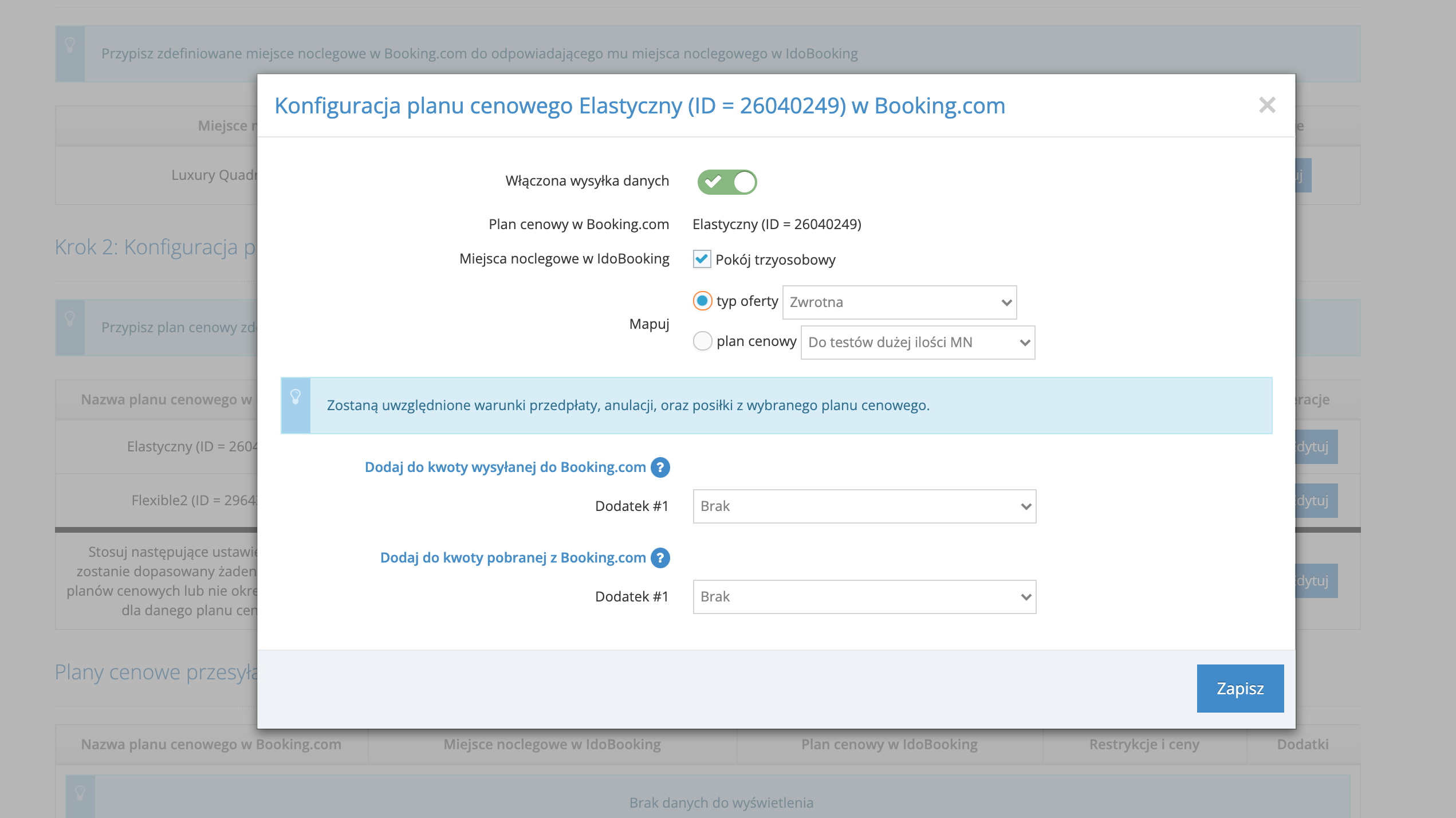Open Dodatek #1 dropdown under wysyłanej do Booking.com
This screenshot has width=1456, height=818.
(x=864, y=506)
